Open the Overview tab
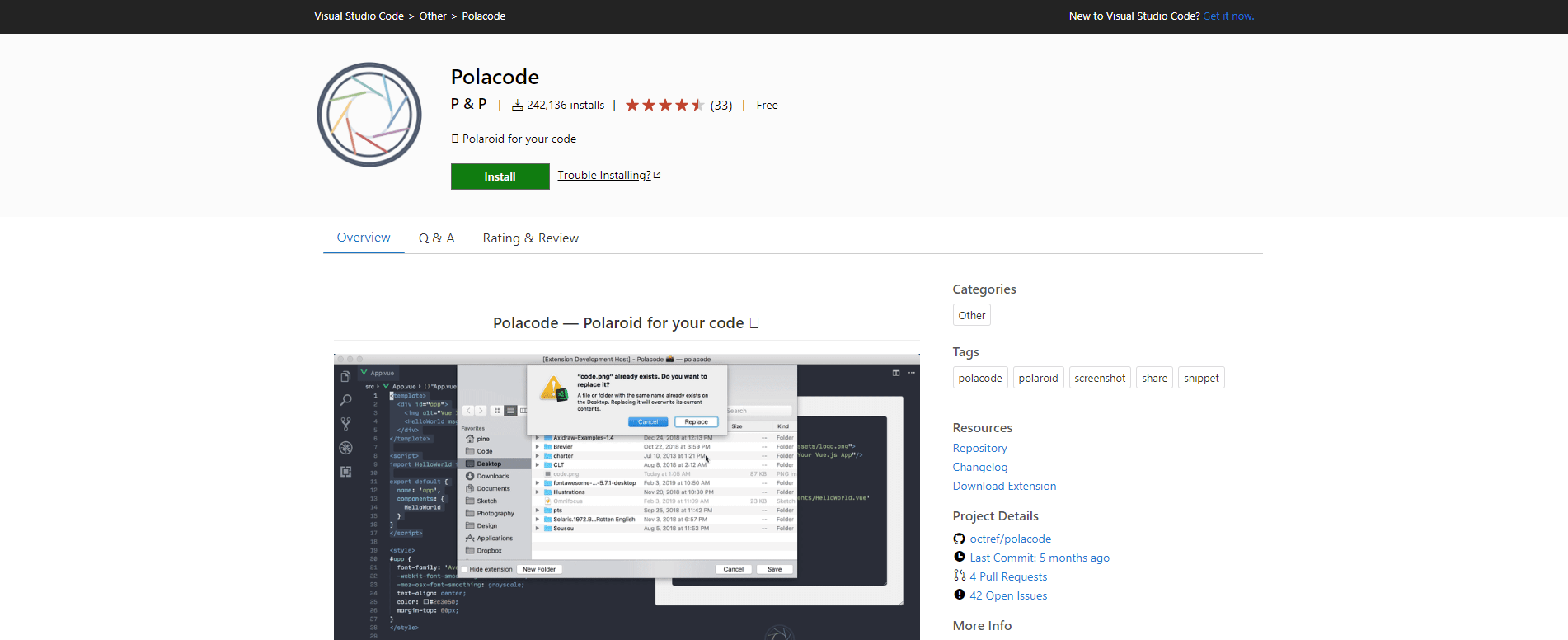 (x=364, y=238)
